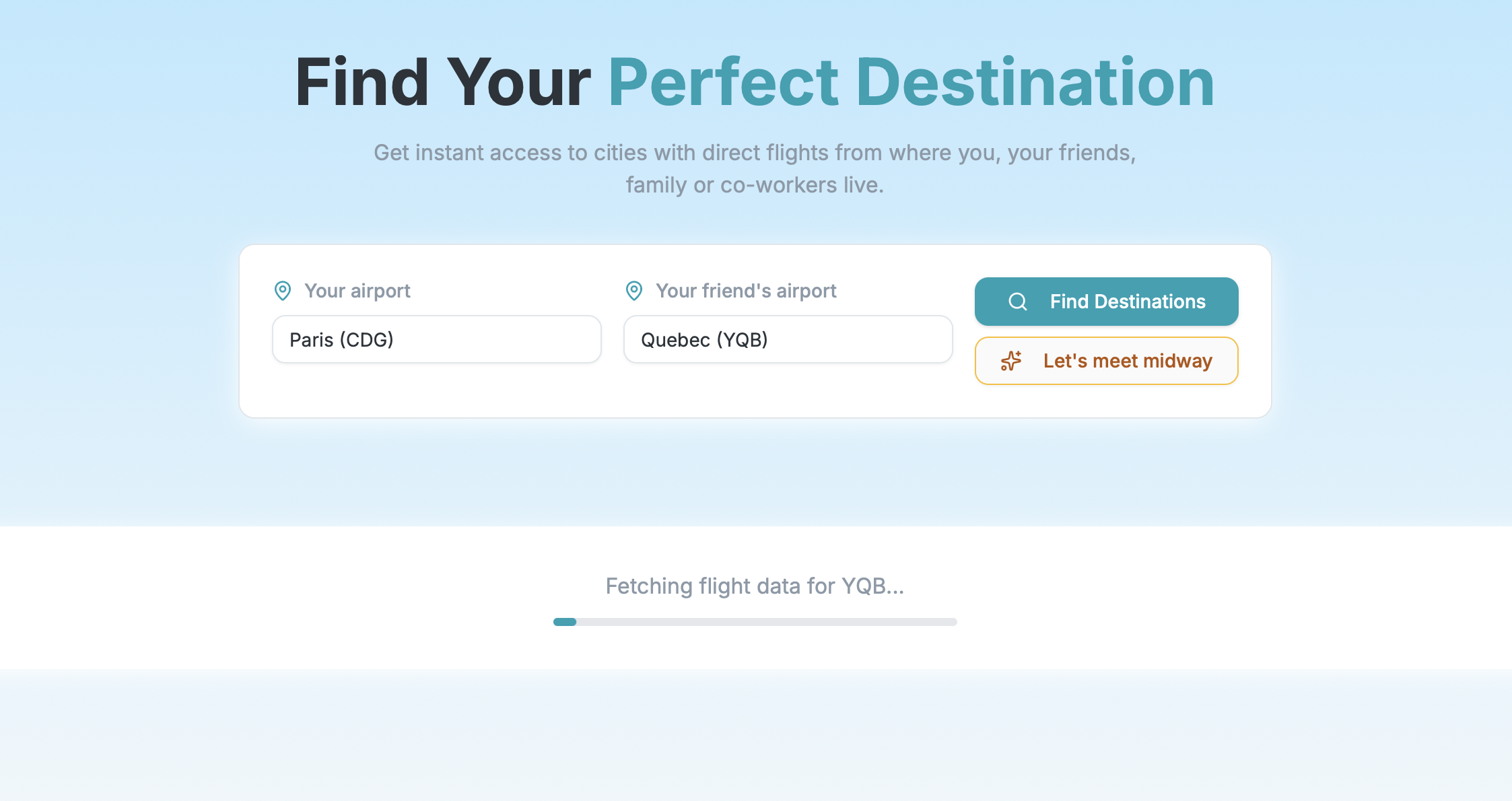Click the magnifying glass search icon
The width and height of the screenshot is (1512, 801).
point(1017,302)
